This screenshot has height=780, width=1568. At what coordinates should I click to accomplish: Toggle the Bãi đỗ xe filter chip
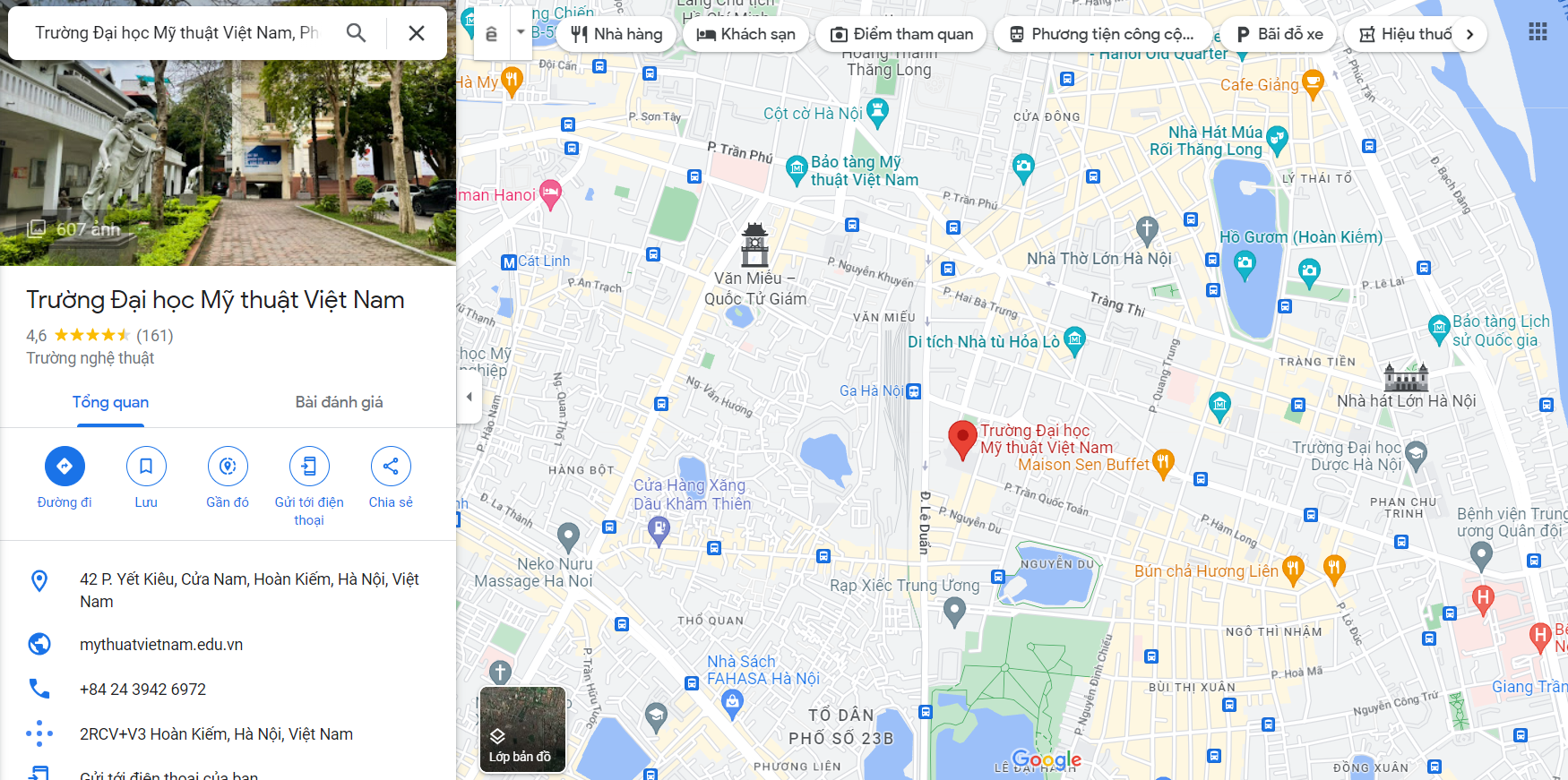click(x=1279, y=34)
